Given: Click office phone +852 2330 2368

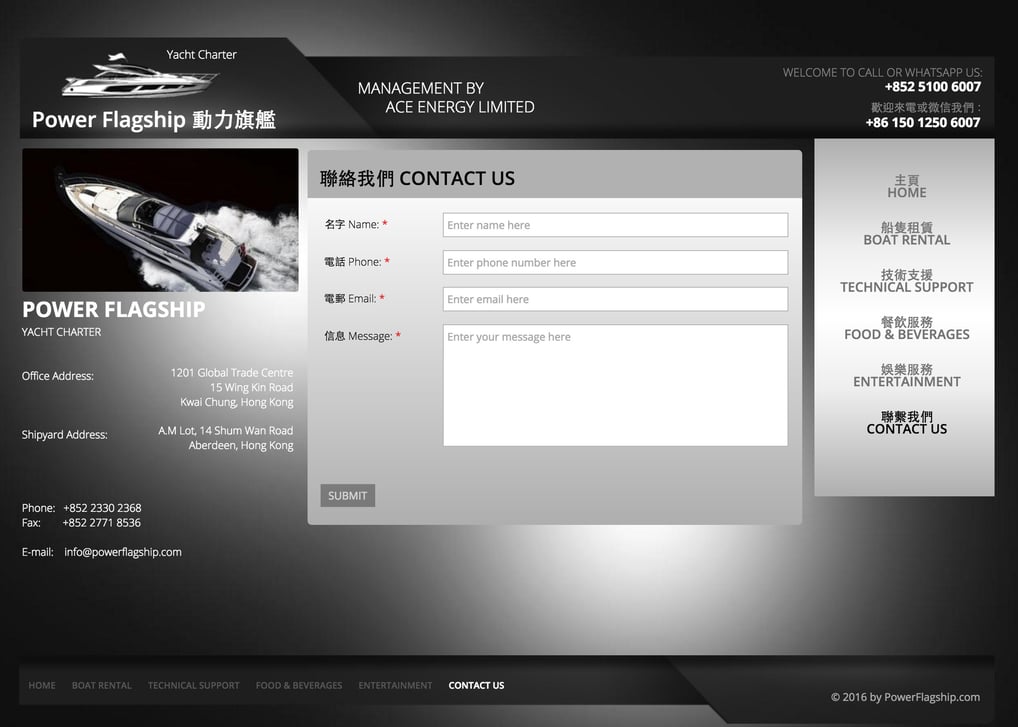Looking at the screenshot, I should [x=102, y=508].
